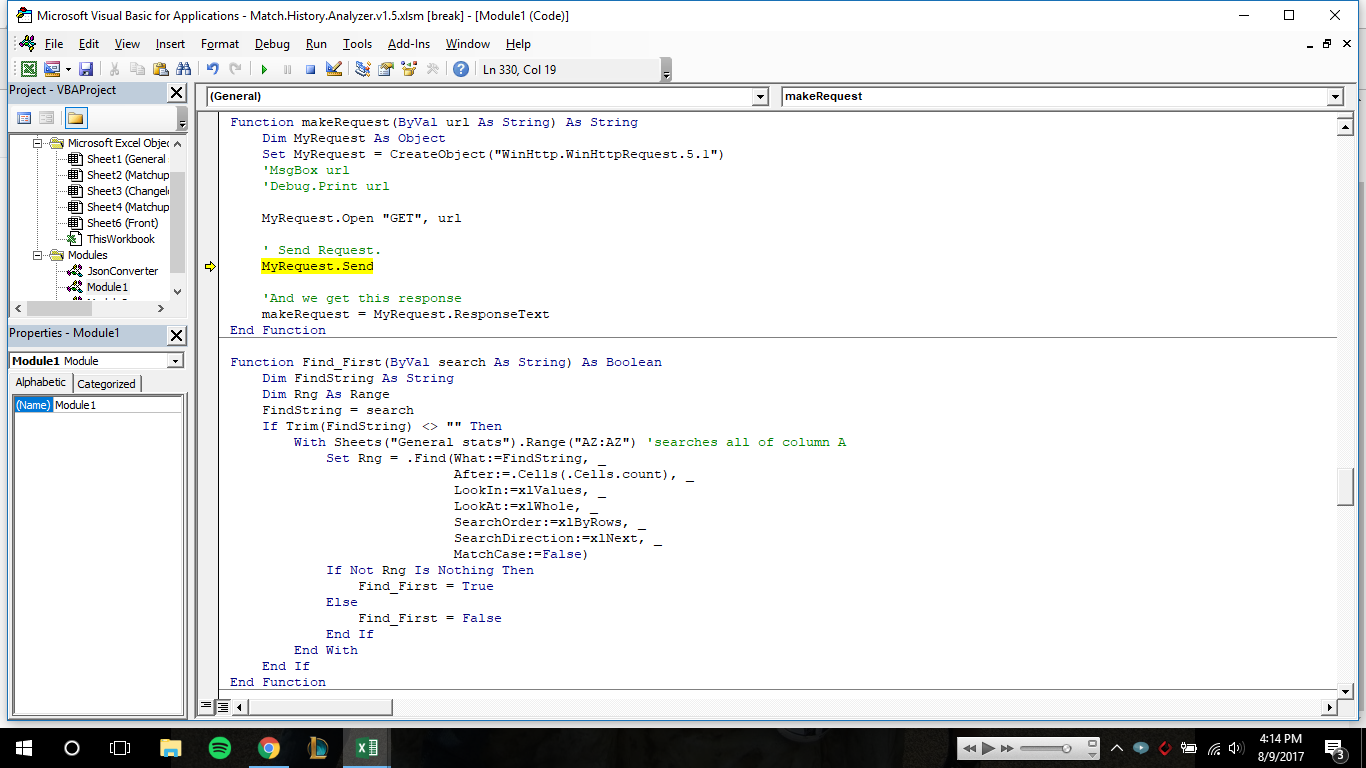Click the play button in taskbar media toolbar
The image size is (1366, 768).
pyautogui.click(x=988, y=748)
